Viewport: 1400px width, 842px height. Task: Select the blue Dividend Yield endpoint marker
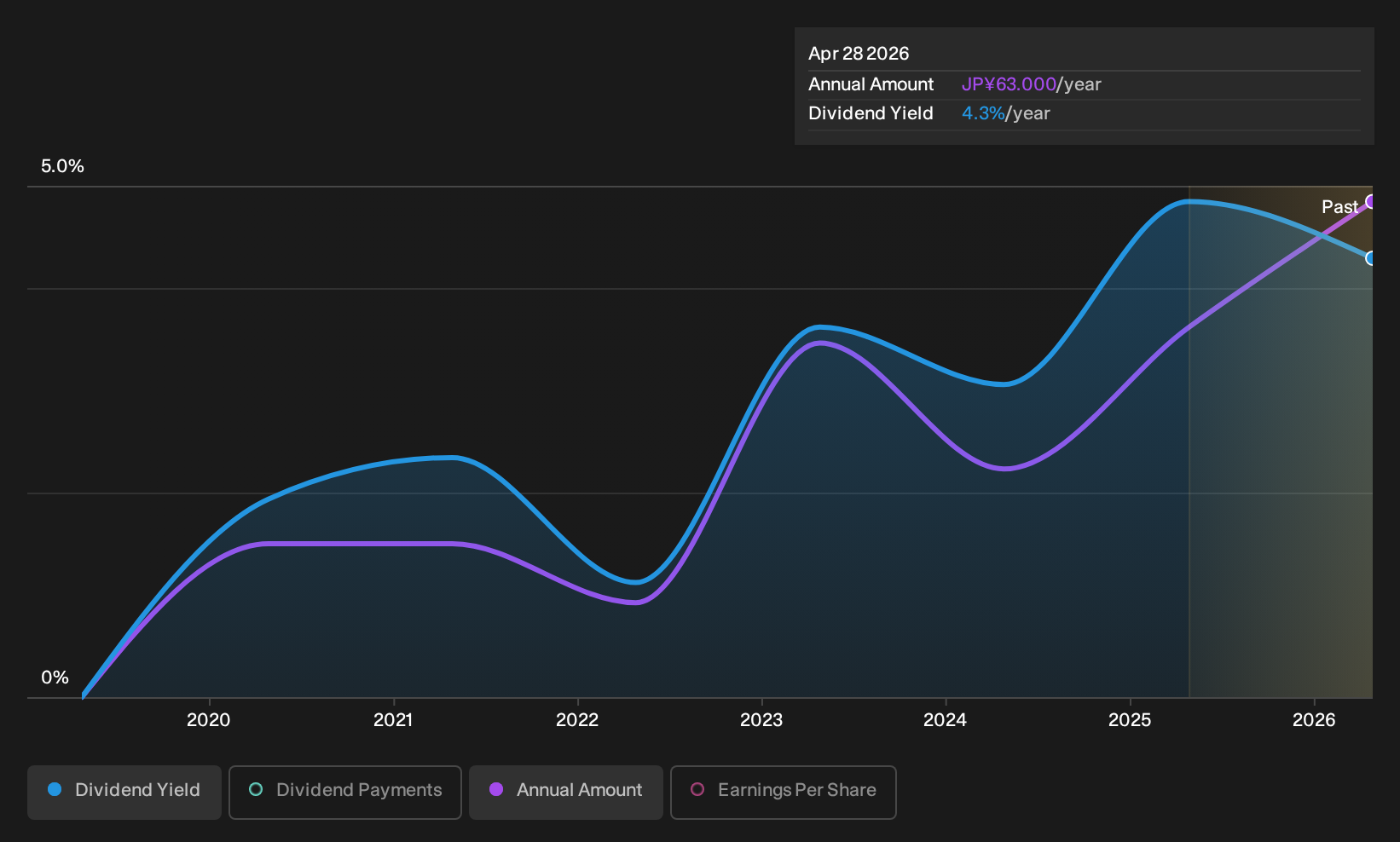(1371, 258)
